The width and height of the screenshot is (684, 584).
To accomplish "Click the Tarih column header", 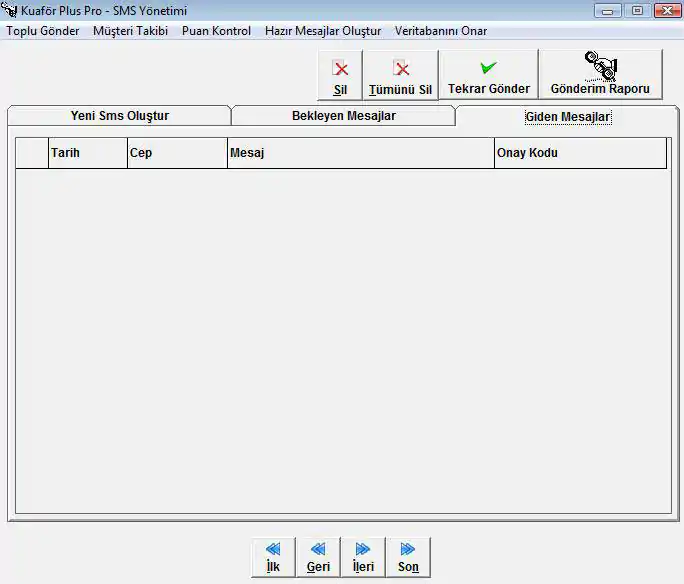I will (x=87, y=153).
